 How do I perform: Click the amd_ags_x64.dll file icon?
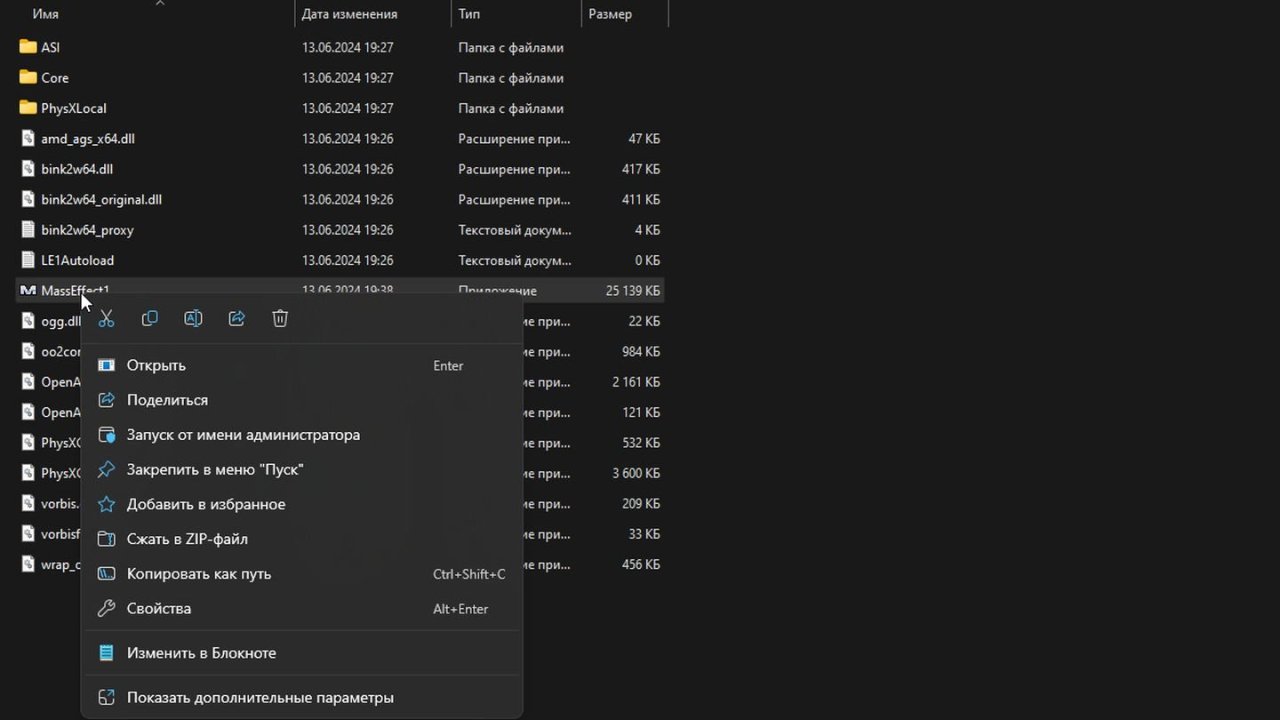[x=28, y=139]
